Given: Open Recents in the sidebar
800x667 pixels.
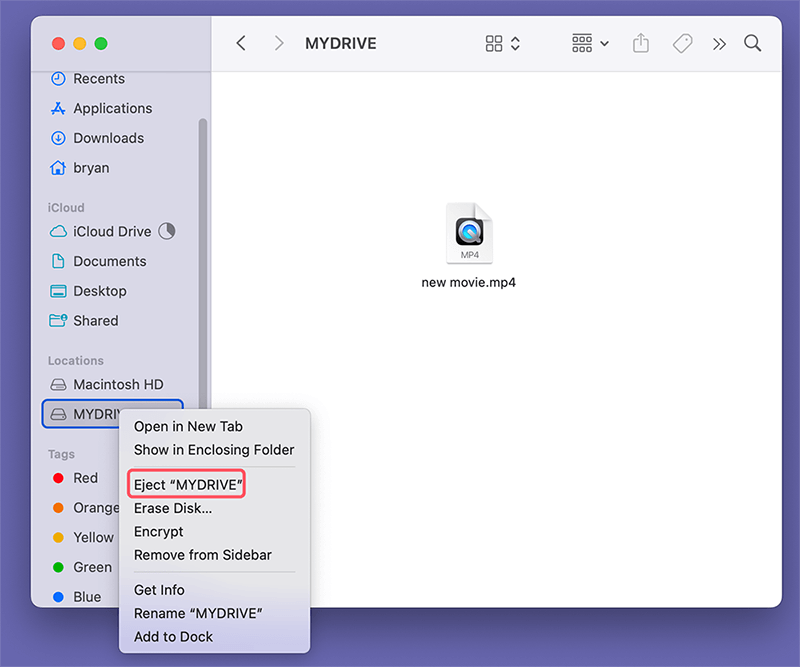Looking at the screenshot, I should click(98, 79).
